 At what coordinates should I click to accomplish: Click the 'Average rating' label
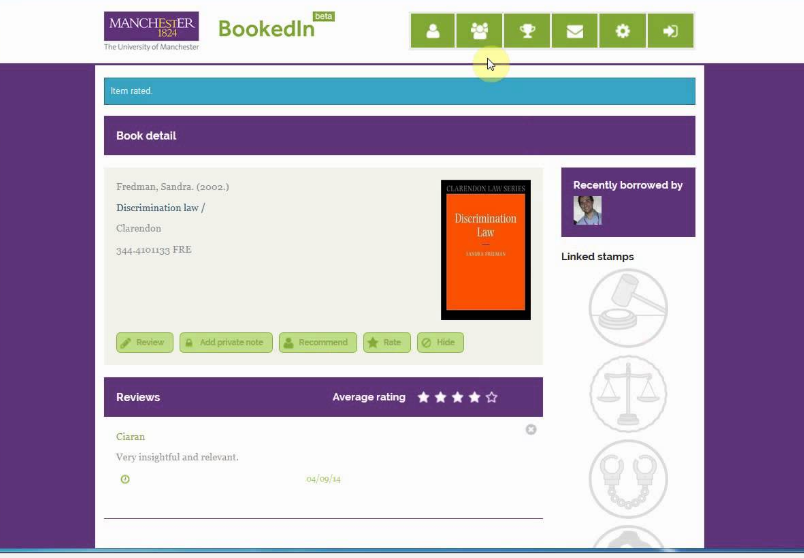coord(369,397)
